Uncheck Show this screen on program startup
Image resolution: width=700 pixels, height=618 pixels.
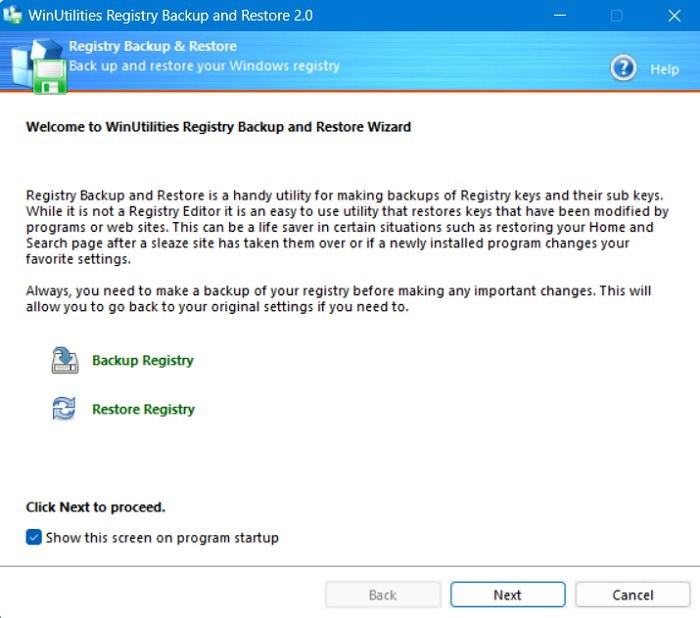pyautogui.click(x=34, y=537)
